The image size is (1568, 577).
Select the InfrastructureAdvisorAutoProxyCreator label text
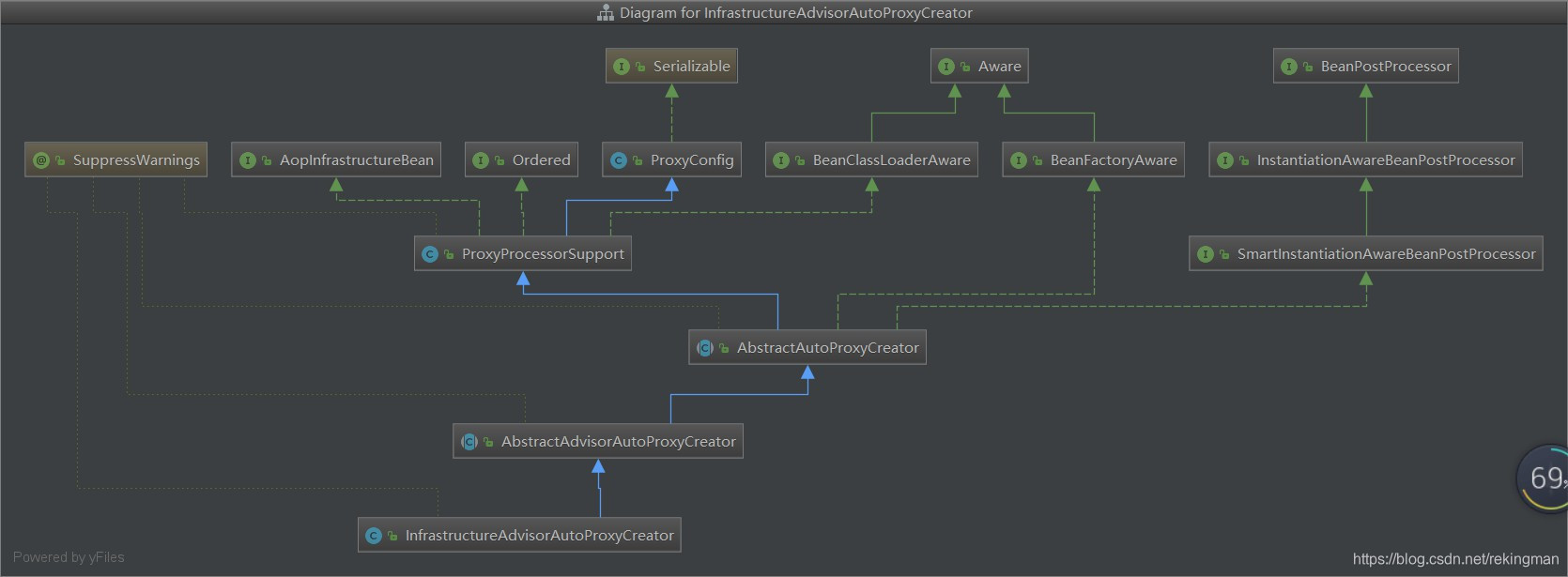(540, 536)
